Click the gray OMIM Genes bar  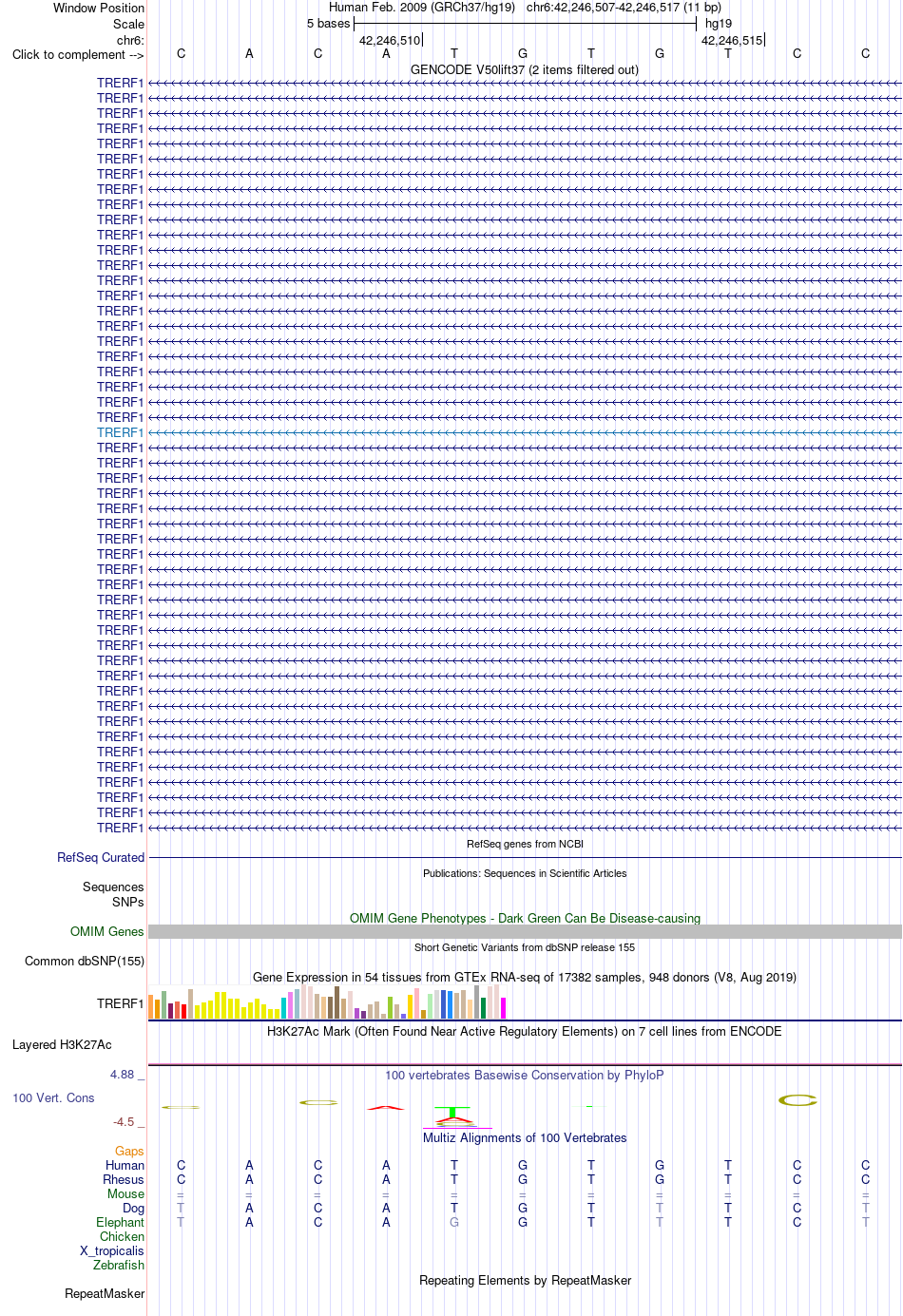tap(525, 931)
